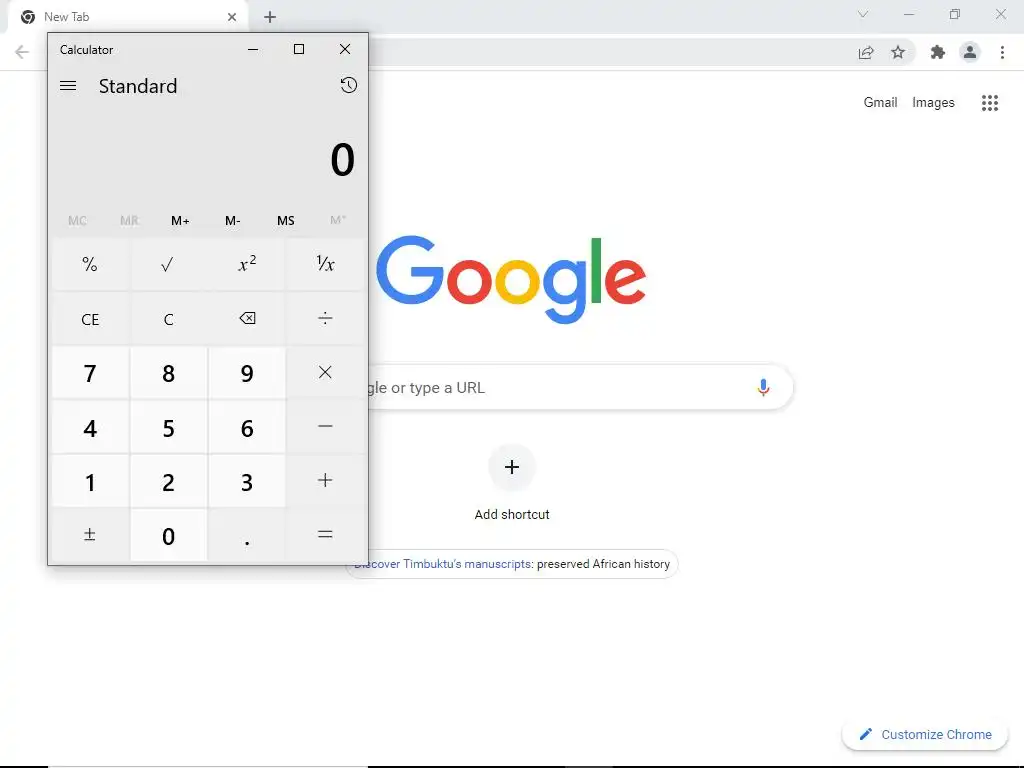Close the New Tab tab in Chrome
This screenshot has height=768, width=1024.
pos(232,17)
